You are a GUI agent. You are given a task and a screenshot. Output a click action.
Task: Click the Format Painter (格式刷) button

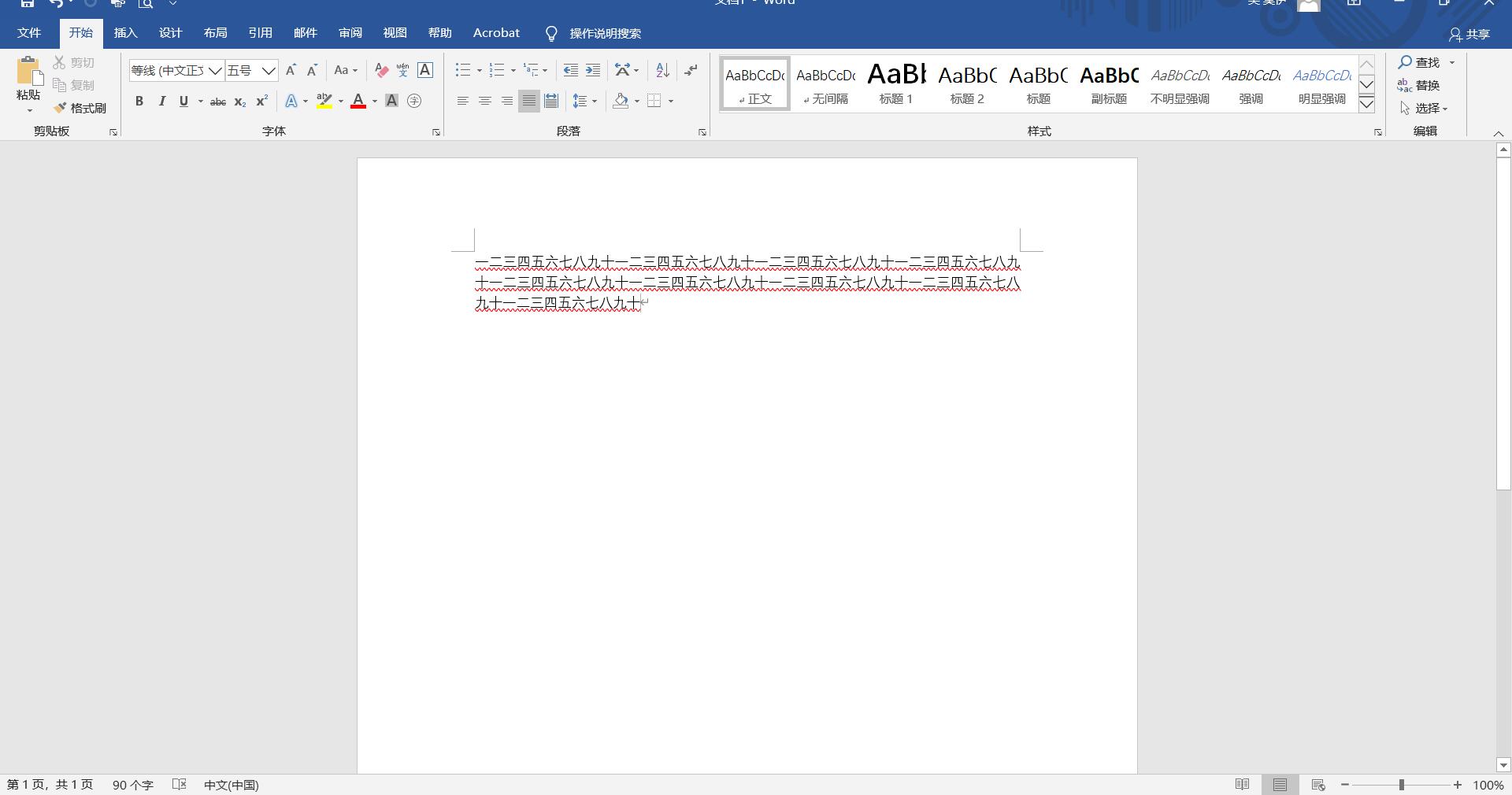(x=80, y=108)
